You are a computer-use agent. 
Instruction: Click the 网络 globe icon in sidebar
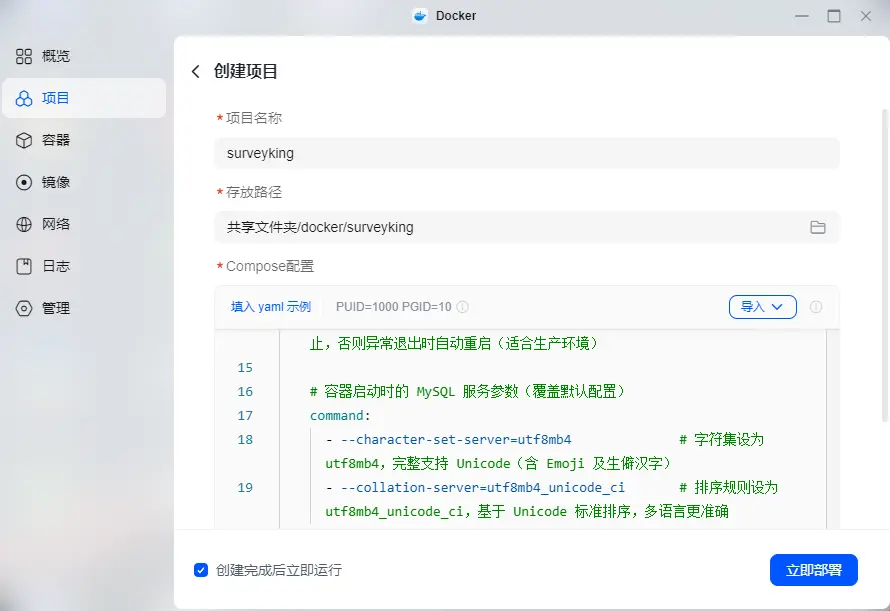(24, 224)
